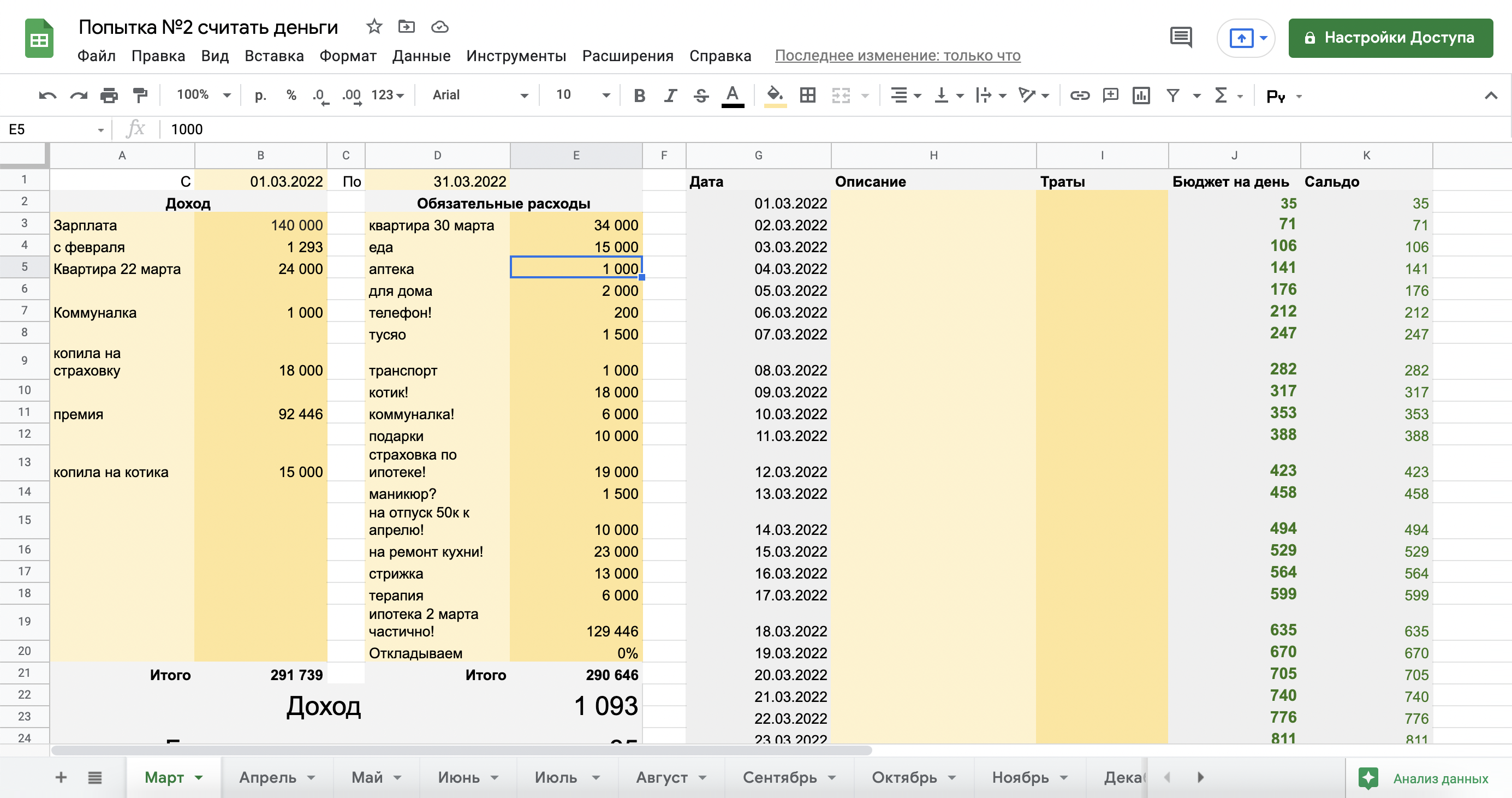The width and height of the screenshot is (1512, 798).
Task: Open the Последнее изменение link
Action: (x=897, y=56)
